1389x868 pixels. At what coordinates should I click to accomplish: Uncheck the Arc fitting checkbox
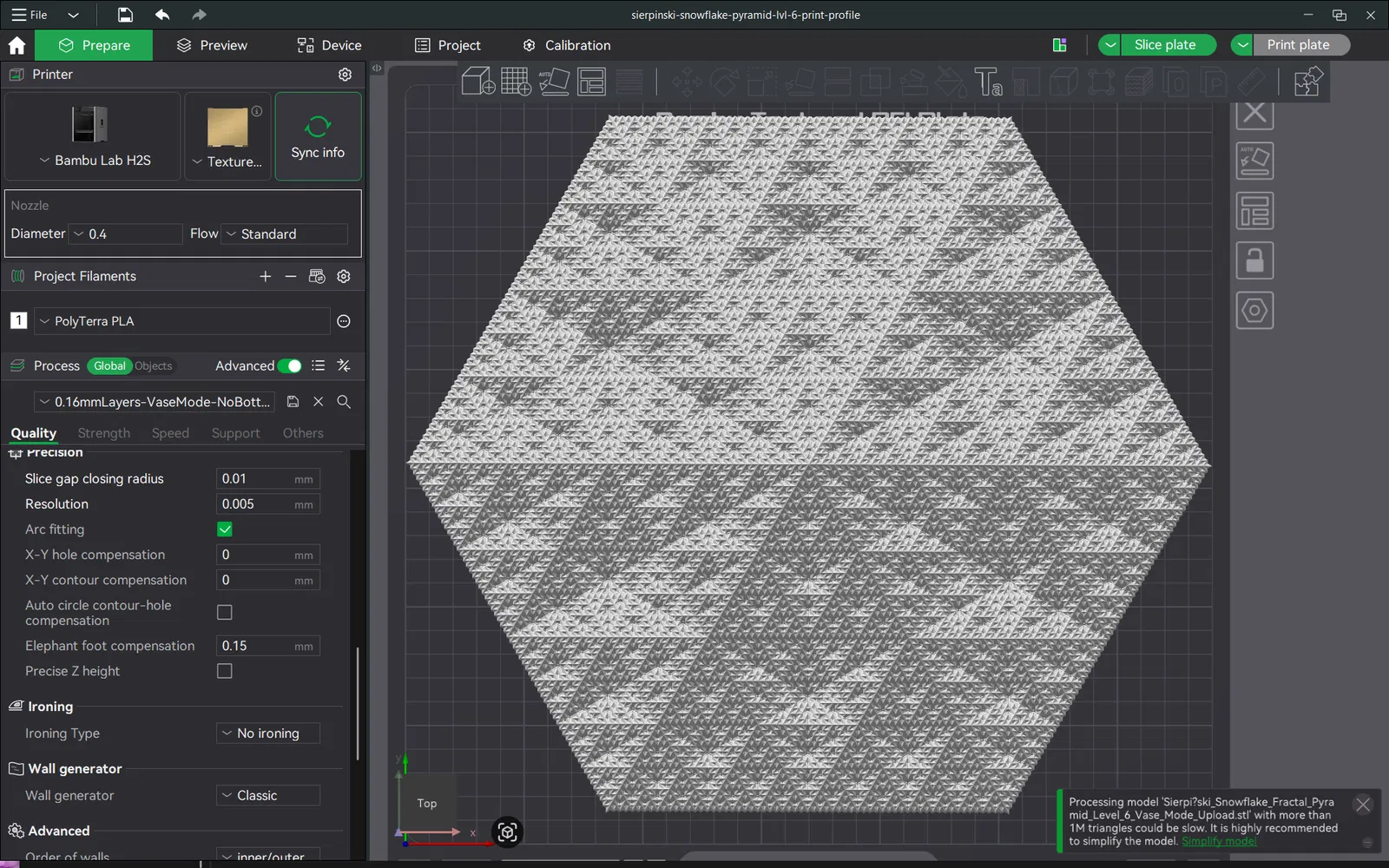[225, 529]
